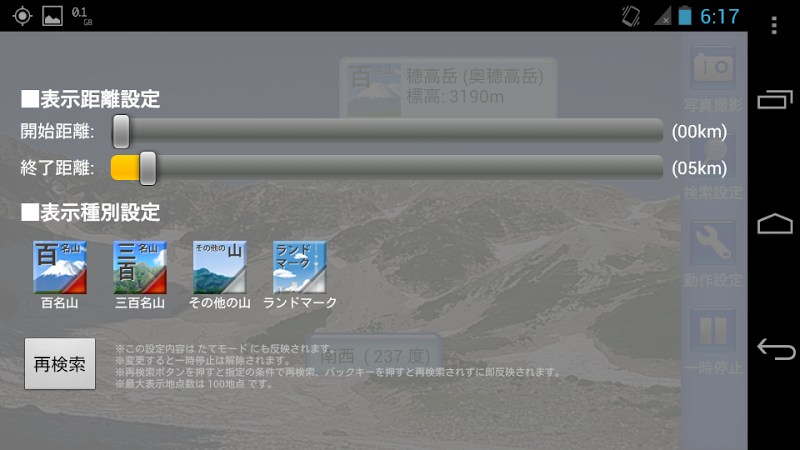
Task: Click the 終了距離 label
Action: [x=57, y=168]
